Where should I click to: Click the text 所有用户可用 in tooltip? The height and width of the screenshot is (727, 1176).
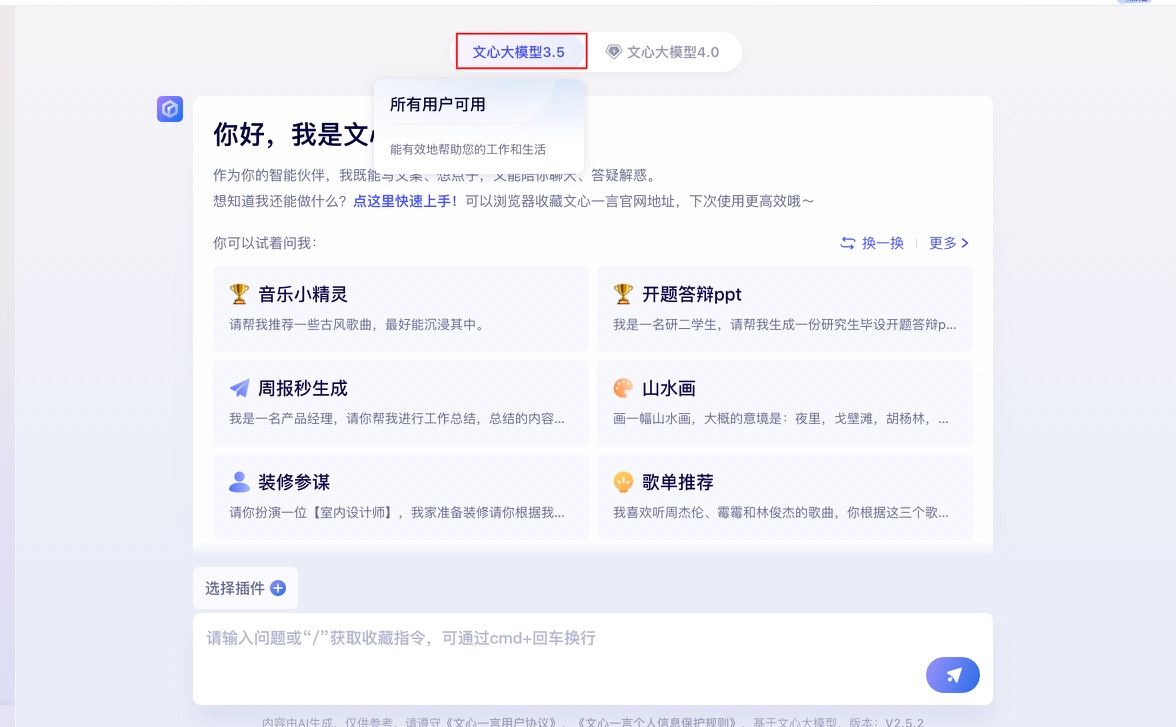(437, 104)
